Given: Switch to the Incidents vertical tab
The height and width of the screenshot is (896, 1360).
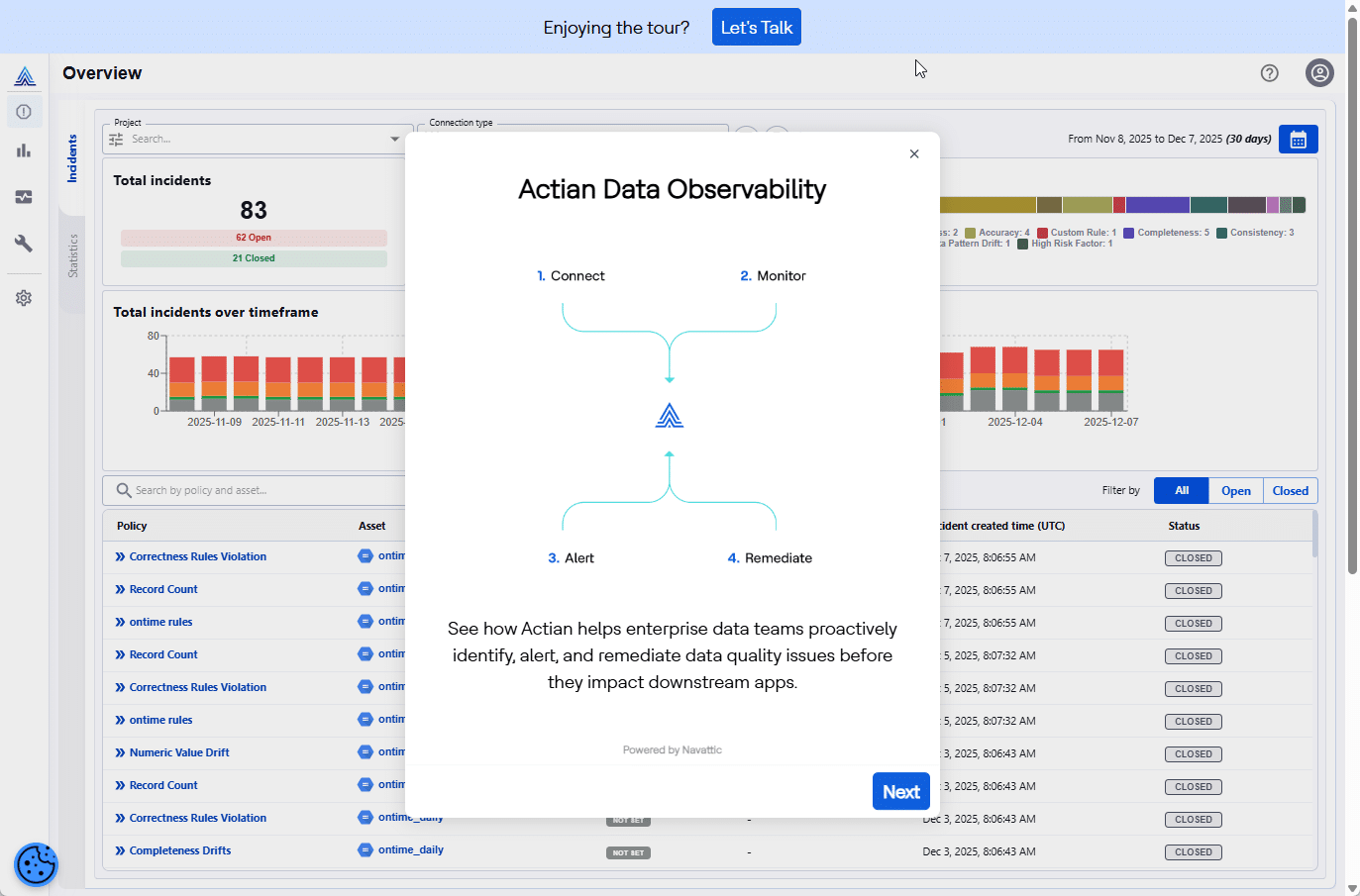Looking at the screenshot, I should click(x=72, y=158).
